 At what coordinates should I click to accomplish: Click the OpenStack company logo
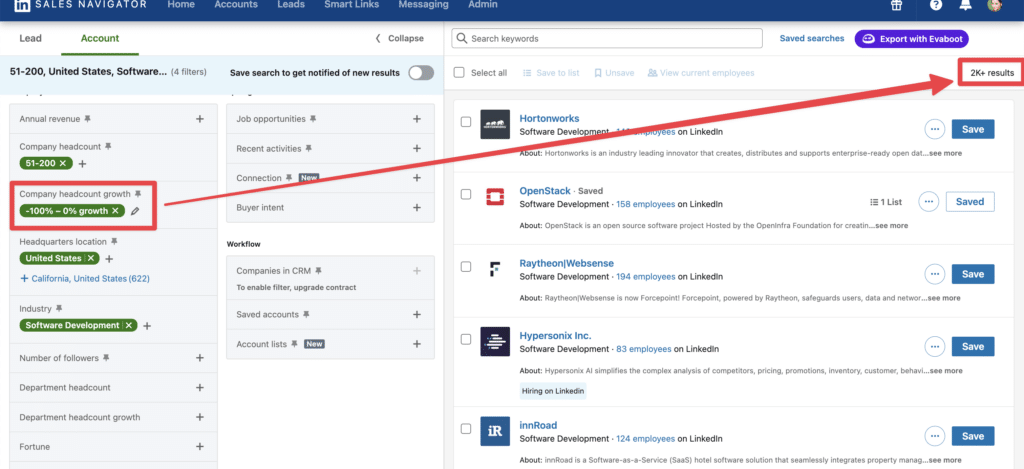coord(495,197)
